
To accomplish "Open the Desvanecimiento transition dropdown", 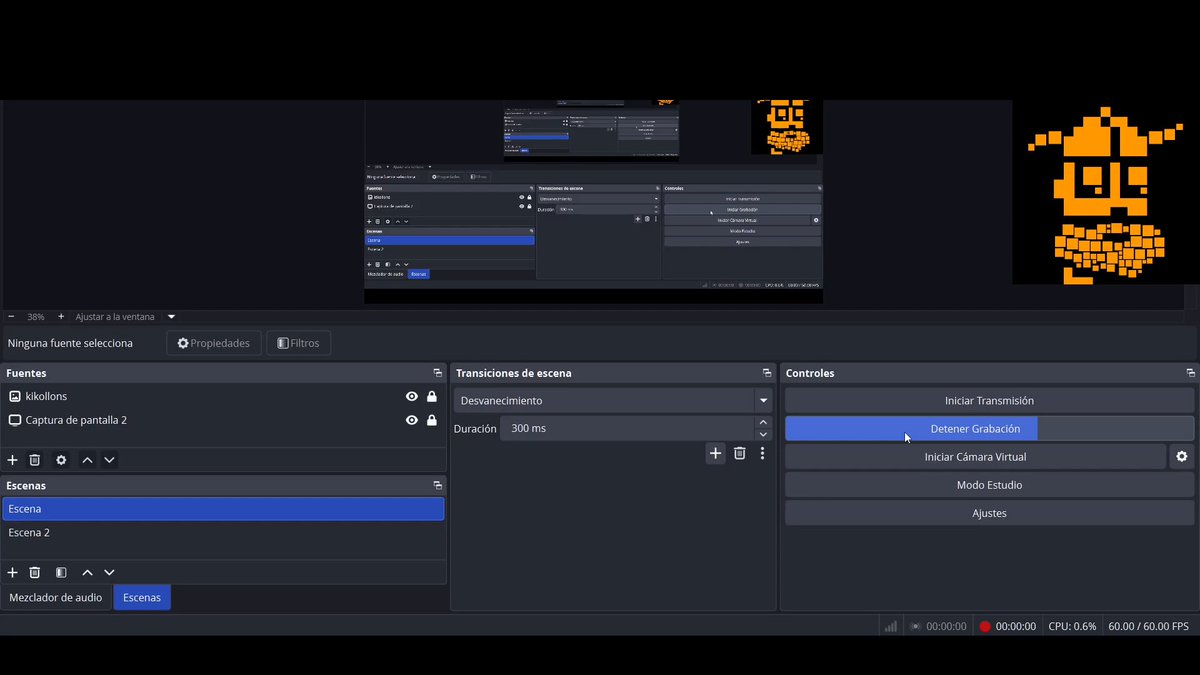I will click(613, 401).
